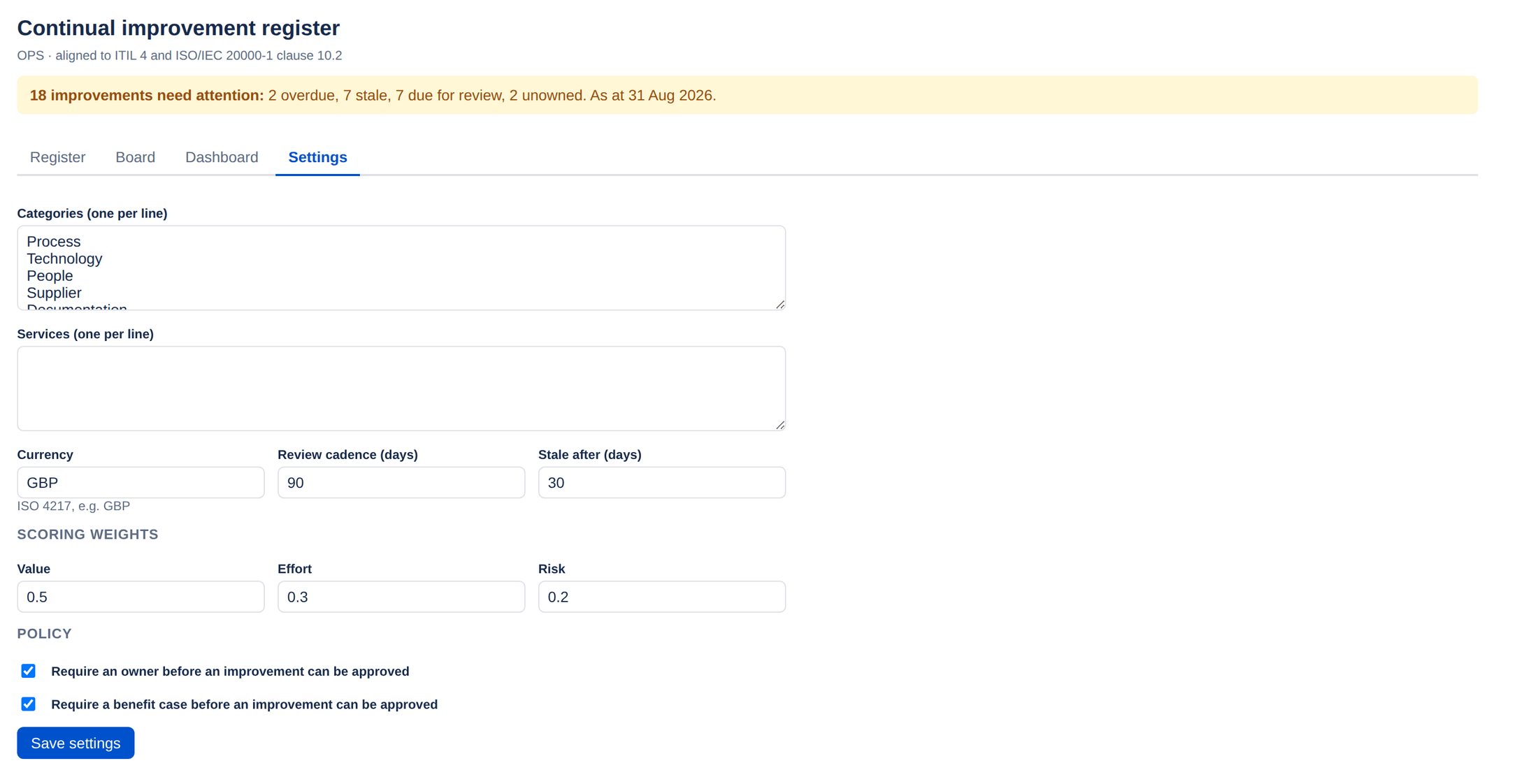Select the Settings tab

(x=317, y=157)
